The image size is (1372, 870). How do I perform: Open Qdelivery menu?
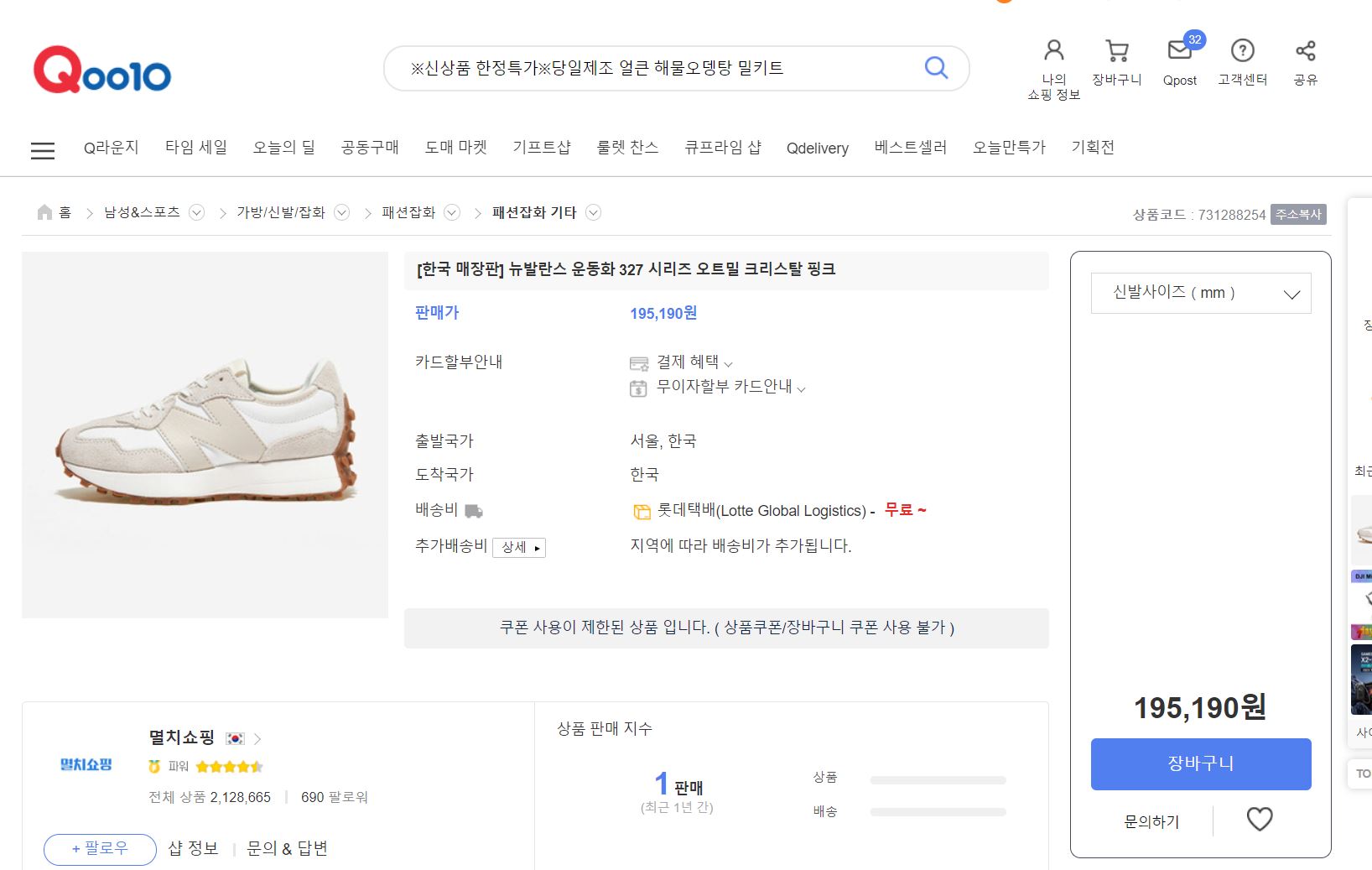click(x=817, y=148)
